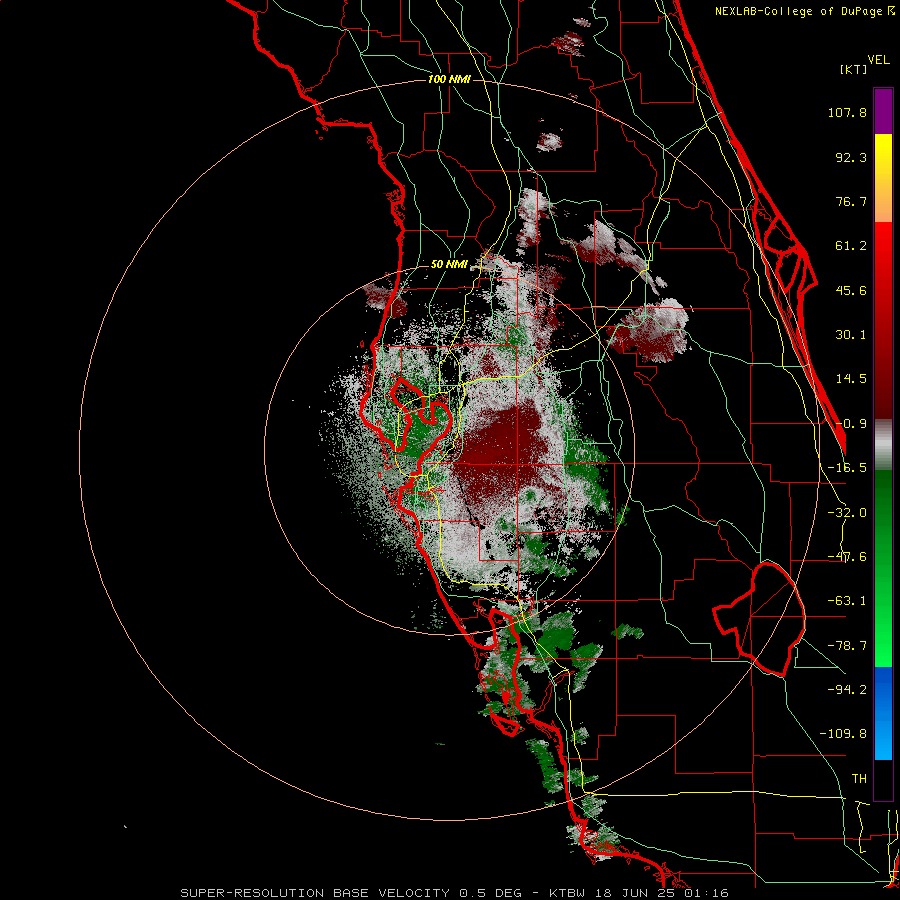Image resolution: width=900 pixels, height=900 pixels.
Task: Click the -16.5 velocity scale value
Action: [847, 468]
